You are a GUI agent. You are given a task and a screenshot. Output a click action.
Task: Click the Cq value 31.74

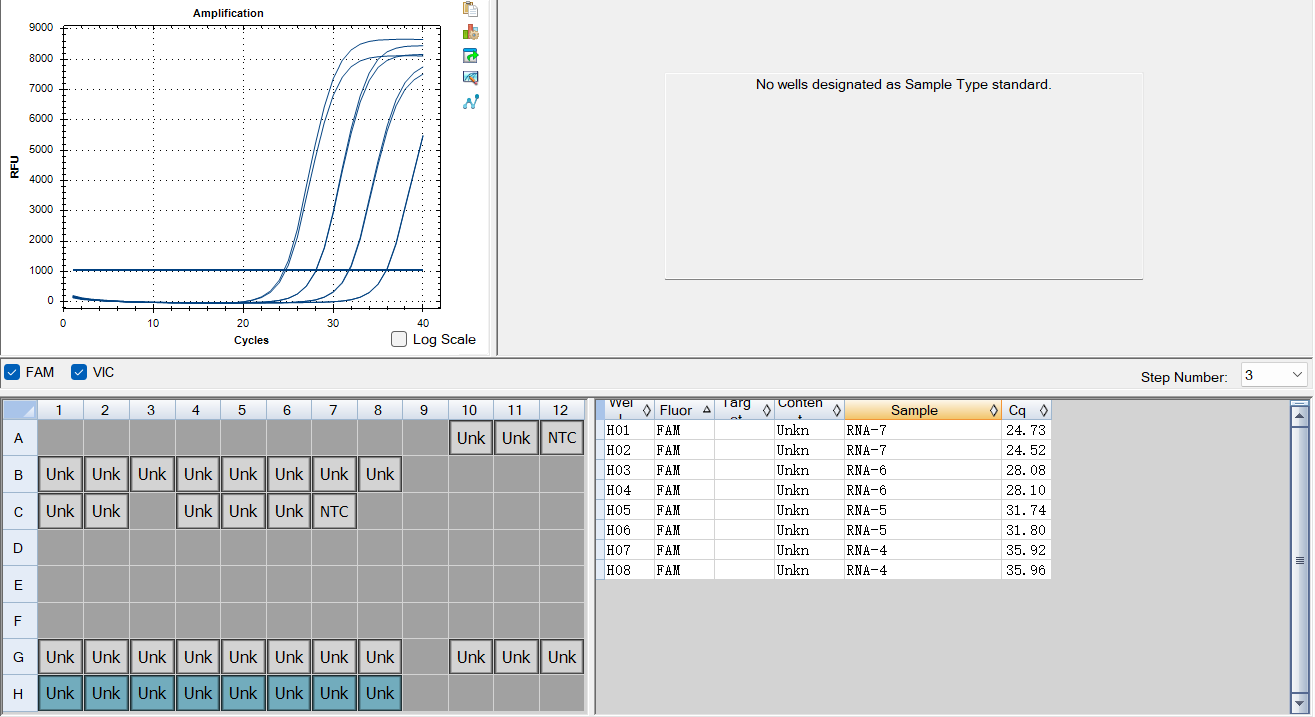[1026, 510]
